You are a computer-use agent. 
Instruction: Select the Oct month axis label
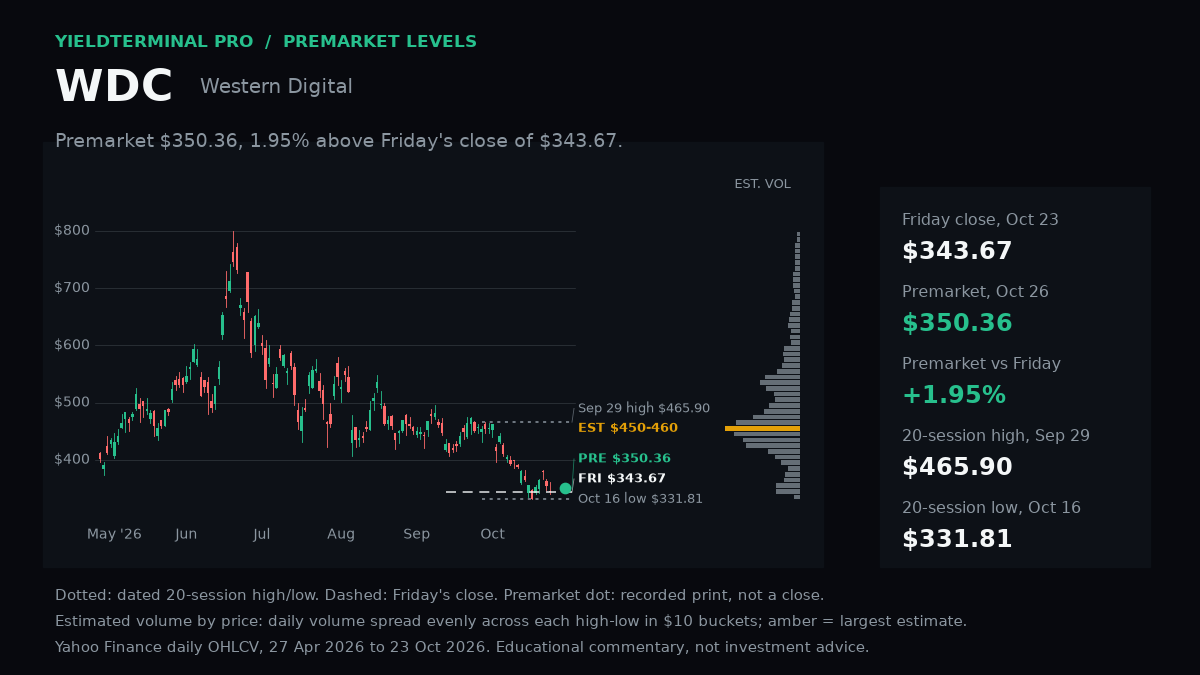coord(492,534)
